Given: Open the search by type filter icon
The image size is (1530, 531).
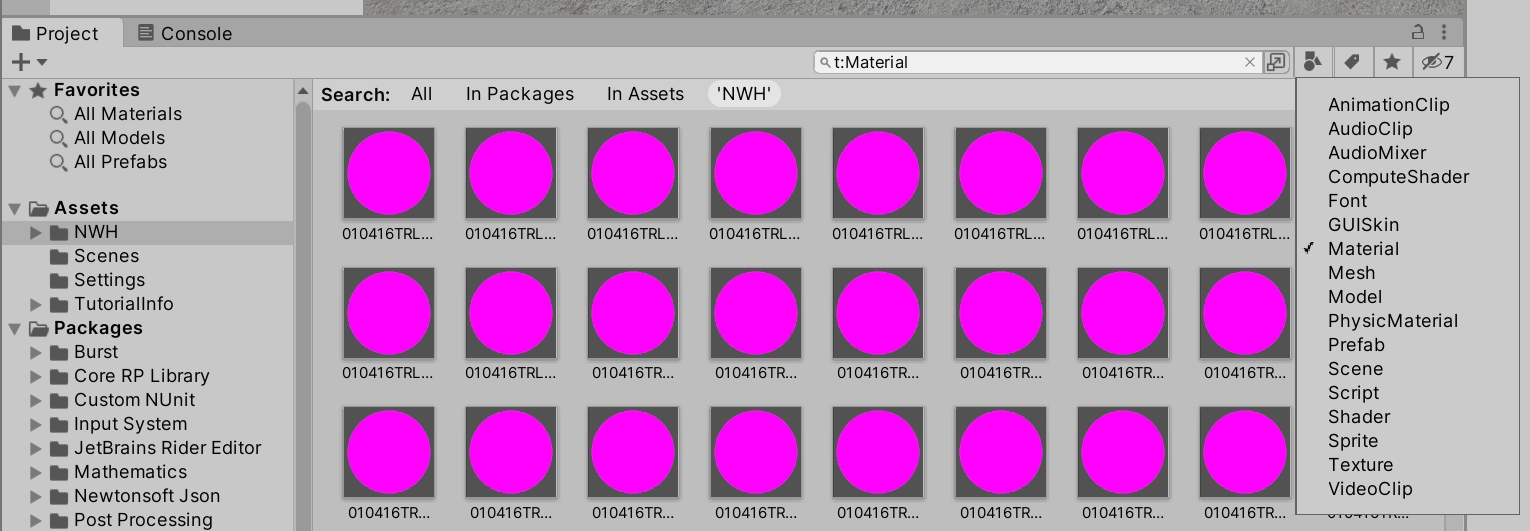Looking at the screenshot, I should click(1314, 62).
